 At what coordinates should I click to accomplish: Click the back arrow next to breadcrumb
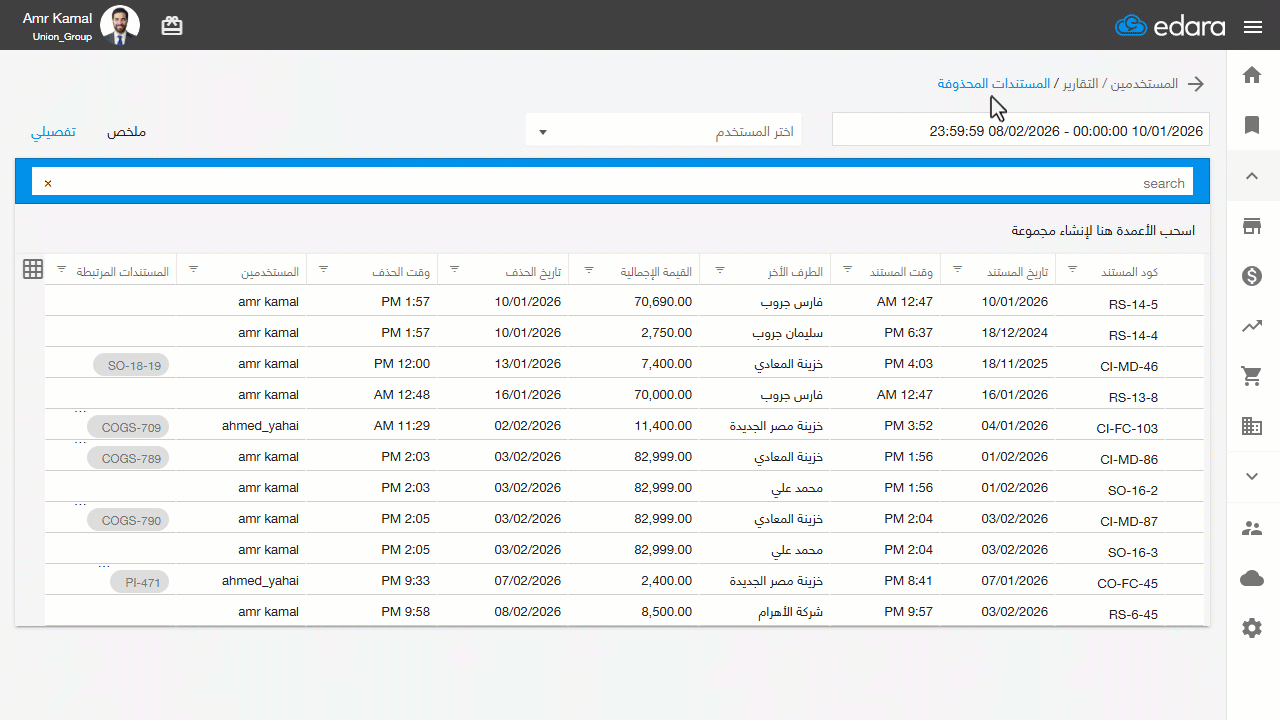tap(1196, 84)
